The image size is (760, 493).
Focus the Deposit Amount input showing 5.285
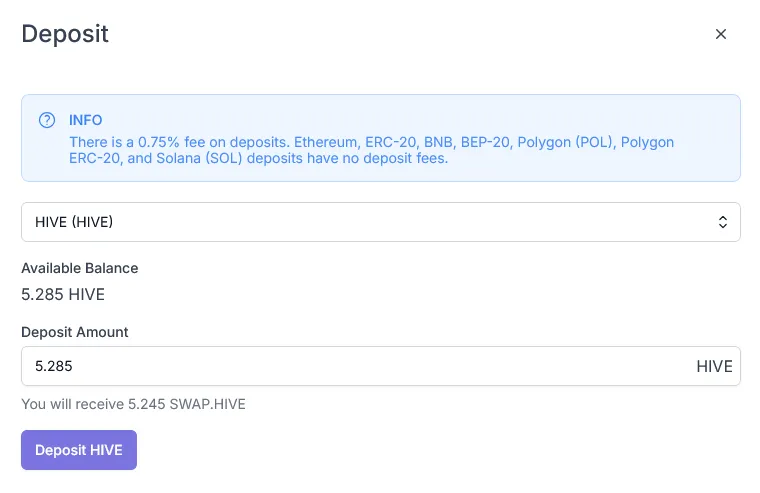[380, 366]
